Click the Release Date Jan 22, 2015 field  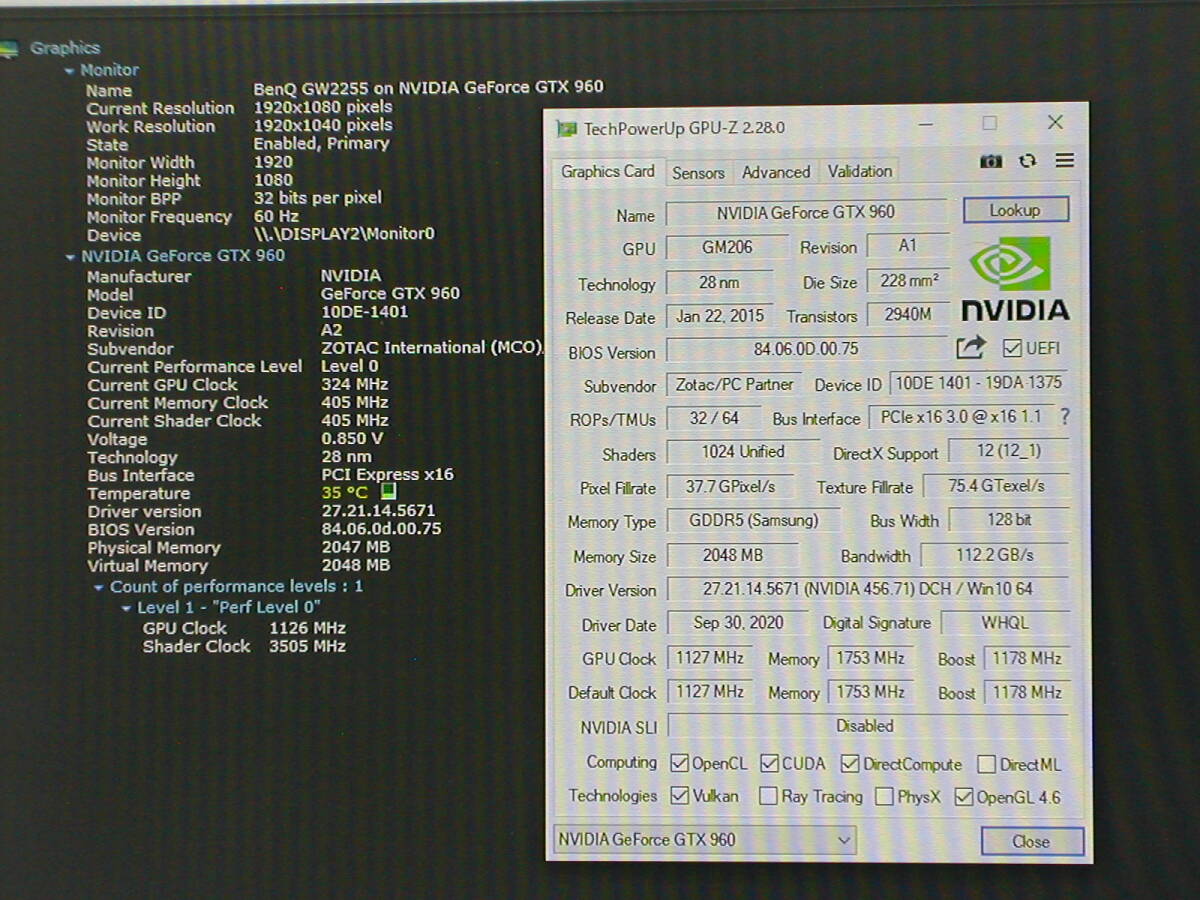click(x=719, y=316)
